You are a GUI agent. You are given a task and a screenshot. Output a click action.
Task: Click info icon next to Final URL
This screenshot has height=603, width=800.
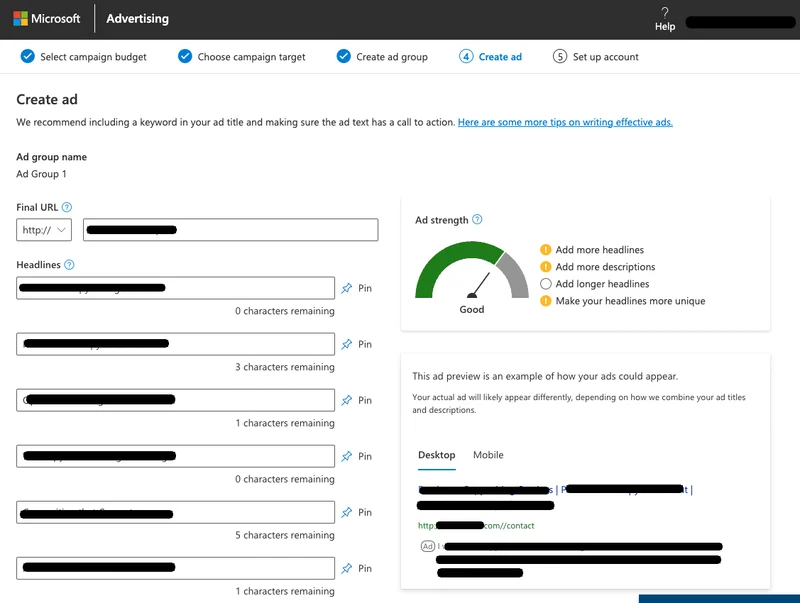pyautogui.click(x=67, y=207)
